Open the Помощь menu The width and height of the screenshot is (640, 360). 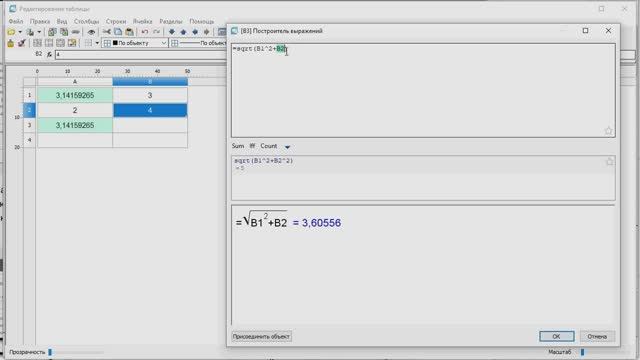click(x=202, y=21)
